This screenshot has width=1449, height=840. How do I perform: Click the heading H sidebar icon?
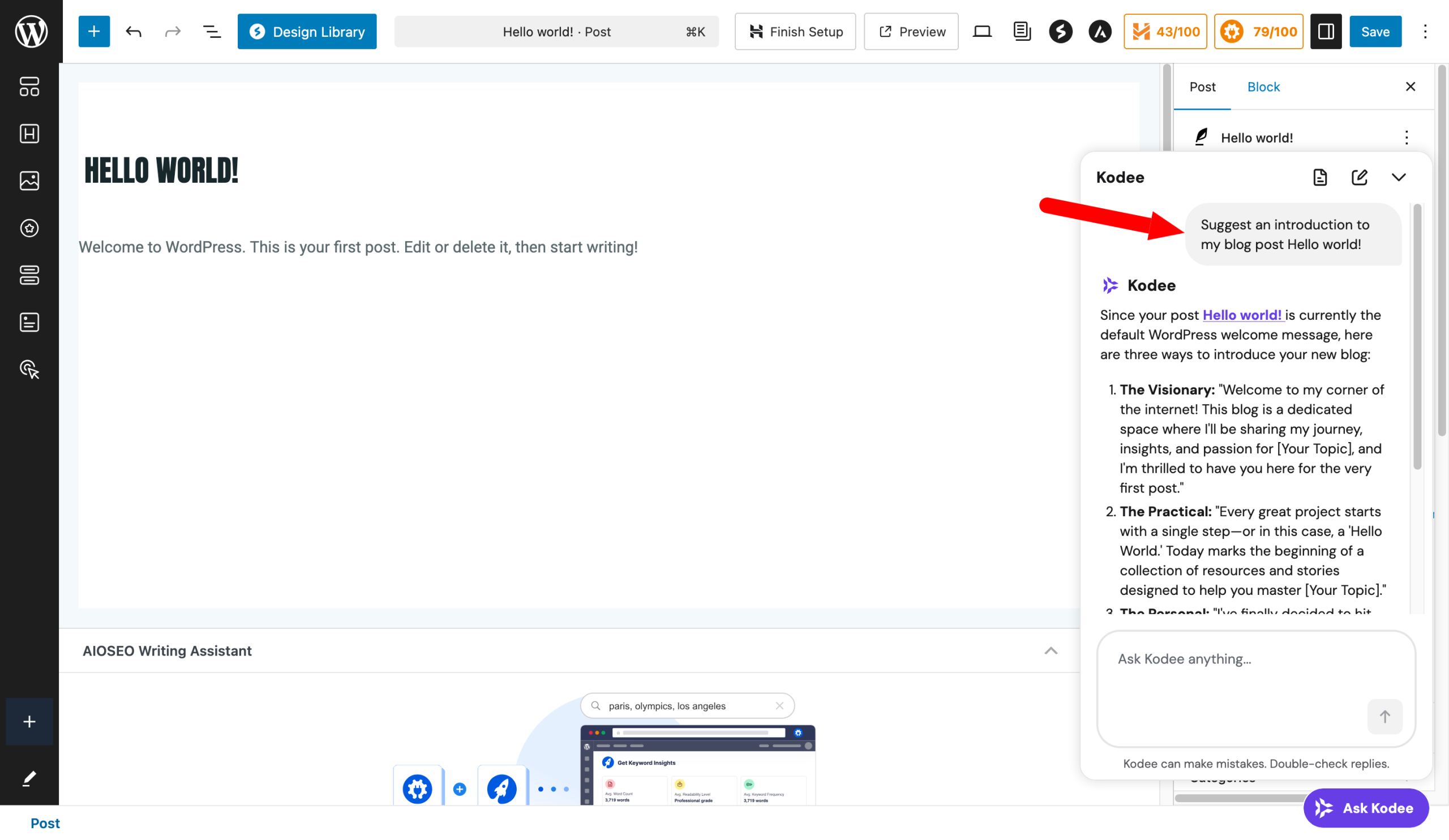[x=29, y=134]
